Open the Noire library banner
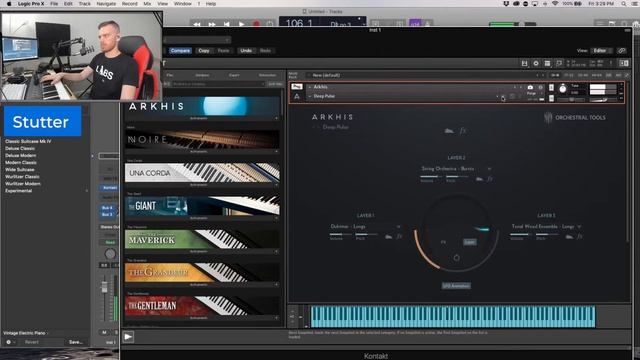The height and width of the screenshot is (360, 640). (x=202, y=140)
